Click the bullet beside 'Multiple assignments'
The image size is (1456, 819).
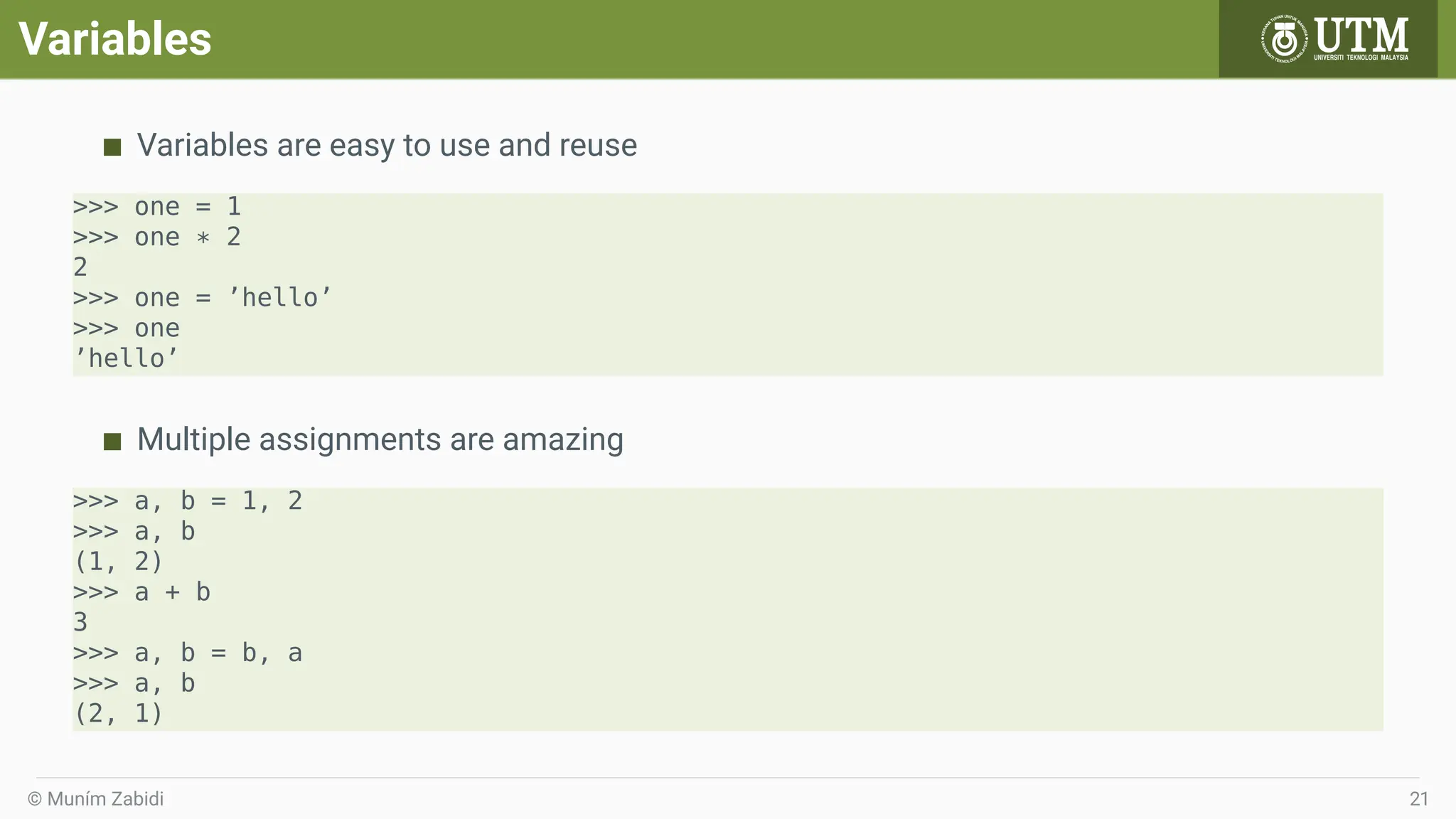pos(112,441)
